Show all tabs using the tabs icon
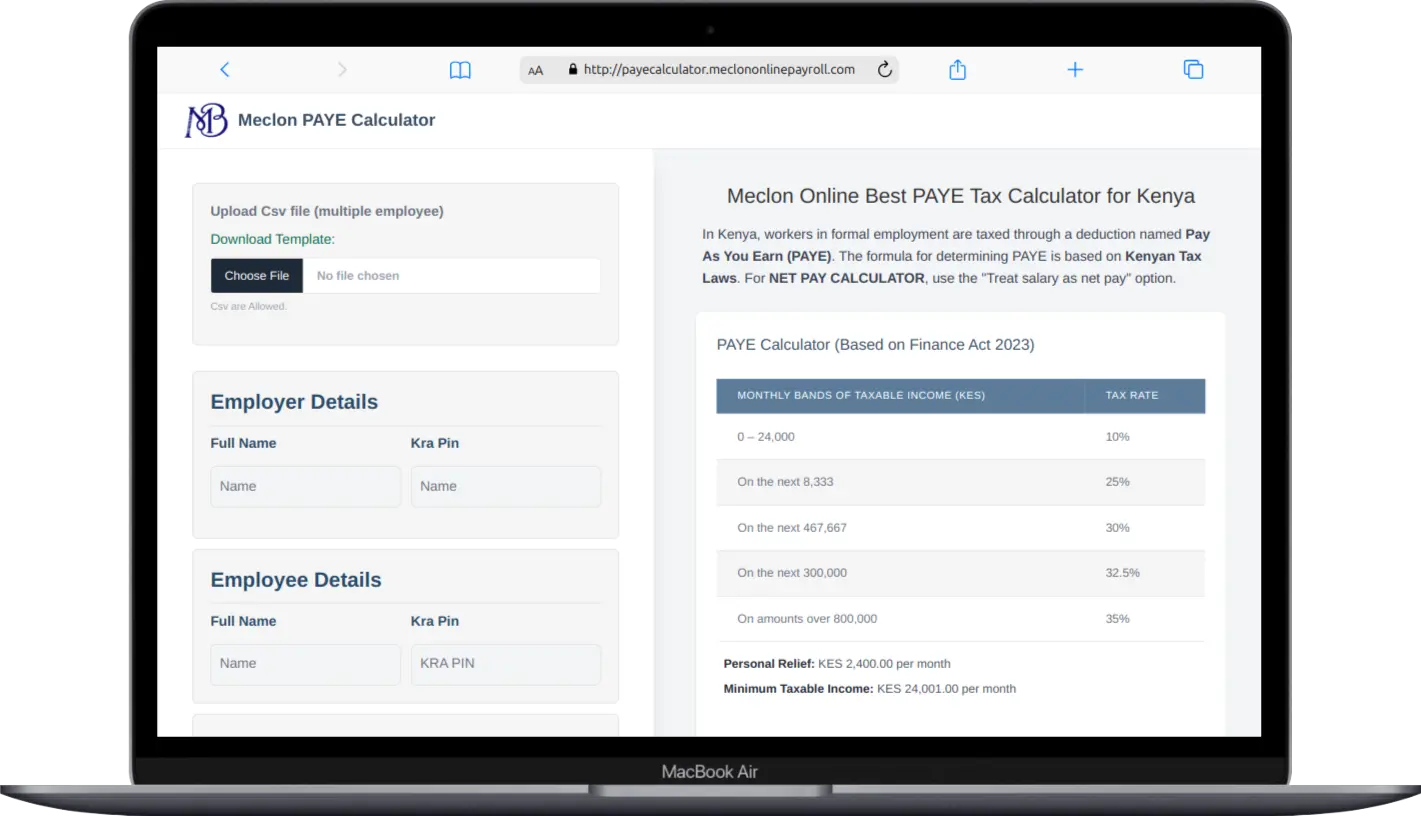This screenshot has width=1421, height=816. (1193, 69)
